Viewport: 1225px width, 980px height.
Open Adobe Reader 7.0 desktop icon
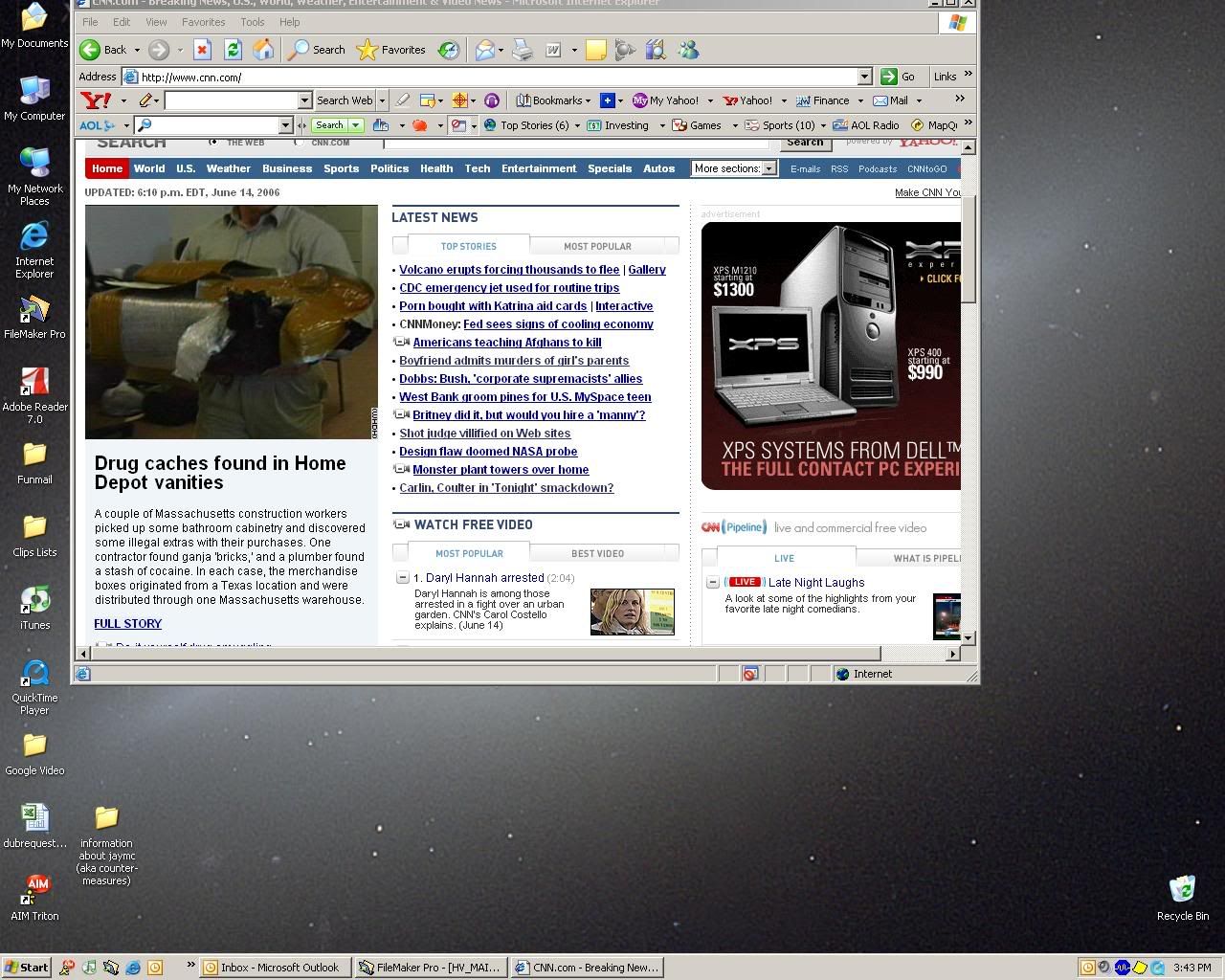tap(34, 395)
